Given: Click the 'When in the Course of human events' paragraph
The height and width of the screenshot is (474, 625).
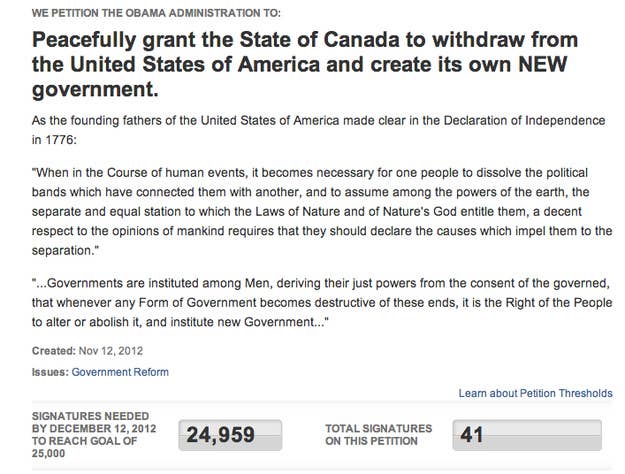Looking at the screenshot, I should click(x=322, y=212).
